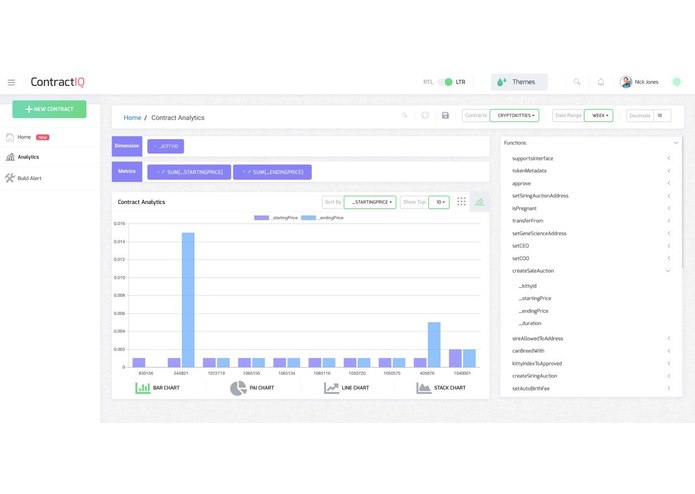Image resolution: width=695 pixels, height=494 pixels.
Task: Click the circular icon beside save
Action: click(425, 115)
